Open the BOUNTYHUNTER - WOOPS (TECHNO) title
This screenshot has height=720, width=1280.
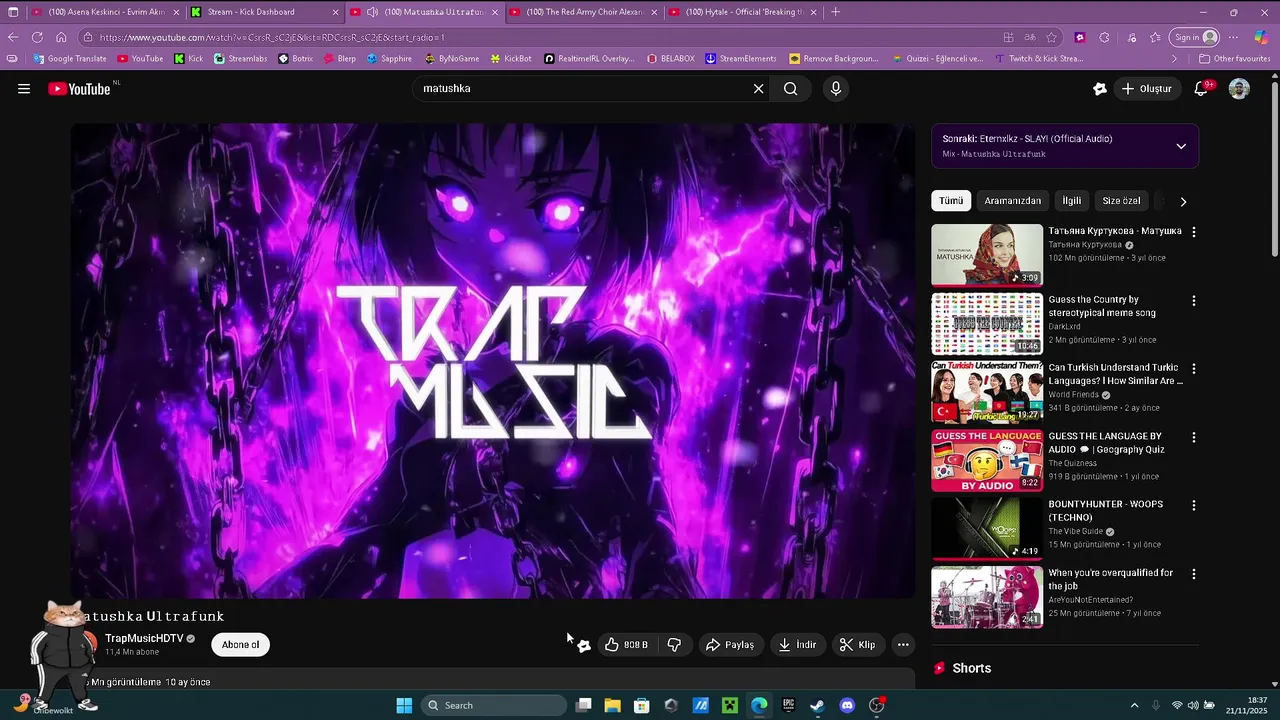click(x=1105, y=511)
